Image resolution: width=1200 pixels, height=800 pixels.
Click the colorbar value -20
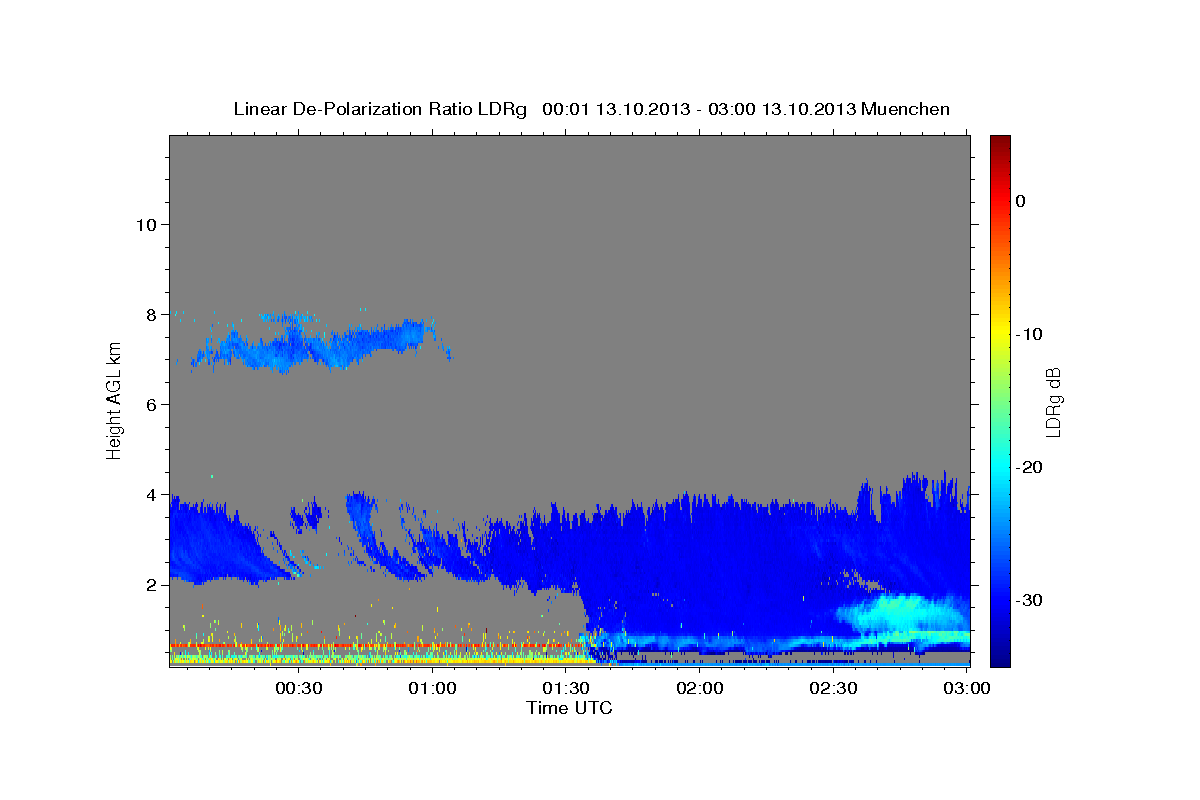pos(1030,467)
